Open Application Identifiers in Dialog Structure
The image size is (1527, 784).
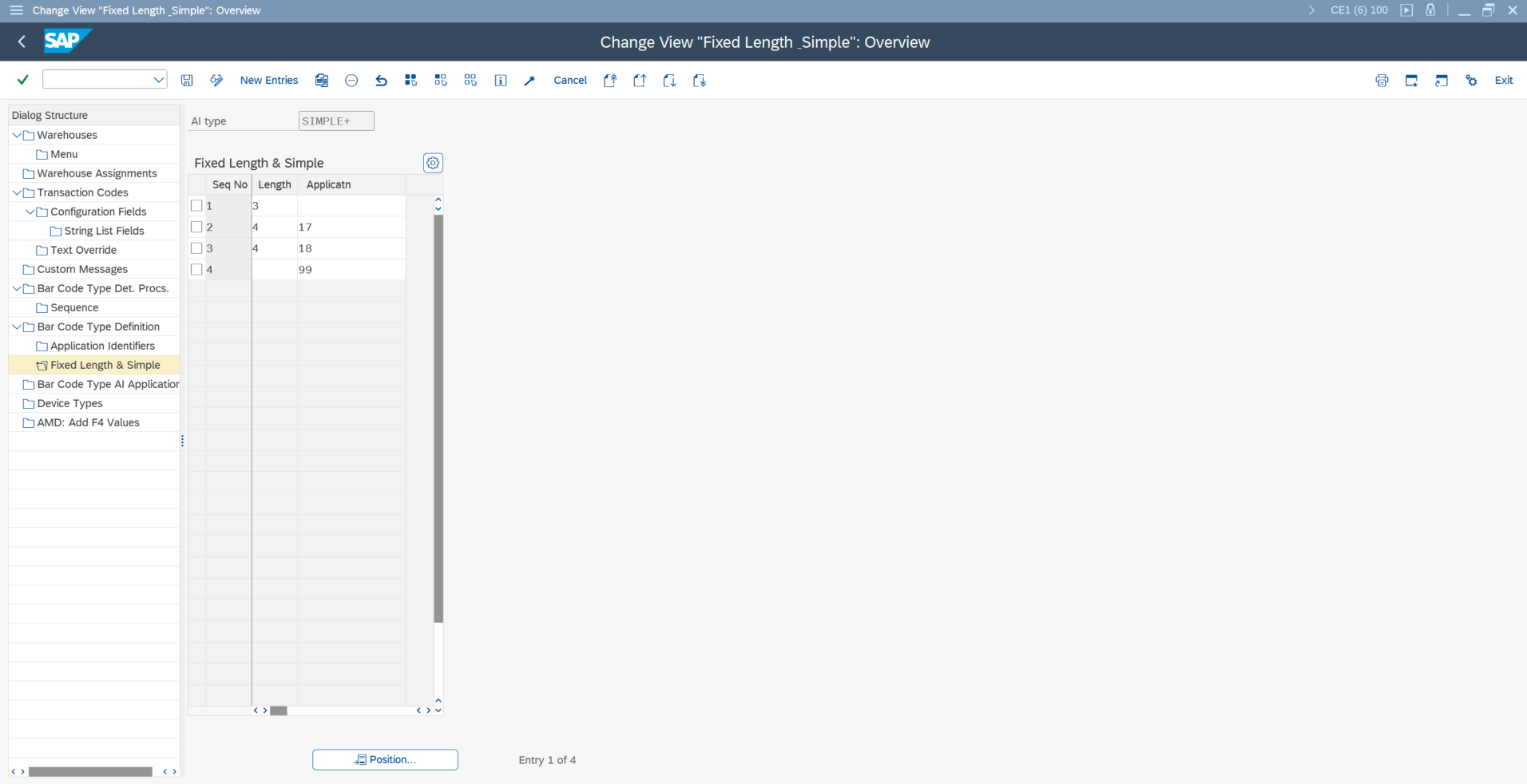[102, 346]
